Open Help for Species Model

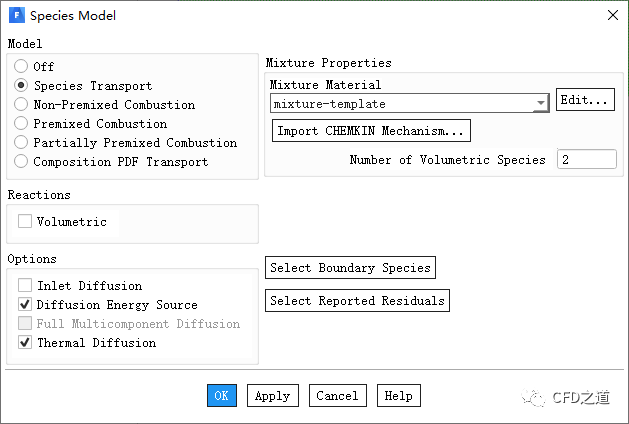point(398,396)
